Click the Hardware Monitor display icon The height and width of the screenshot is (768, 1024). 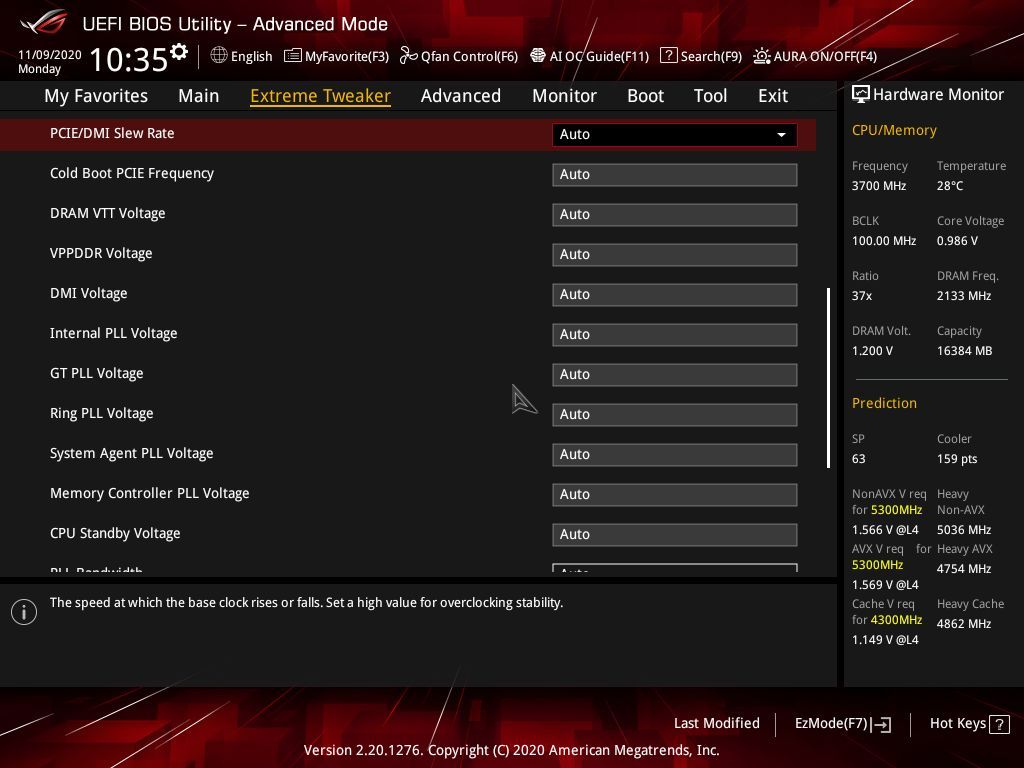click(x=861, y=95)
